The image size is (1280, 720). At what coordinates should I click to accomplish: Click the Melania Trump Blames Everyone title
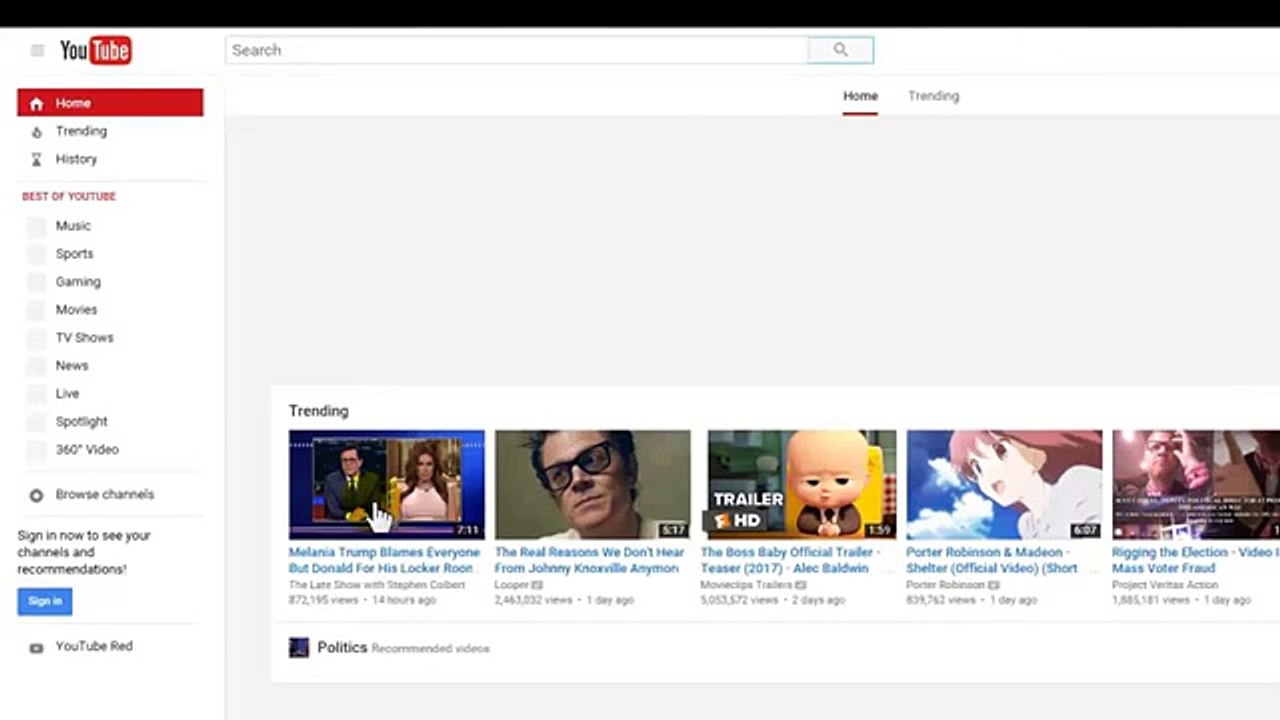pos(385,560)
